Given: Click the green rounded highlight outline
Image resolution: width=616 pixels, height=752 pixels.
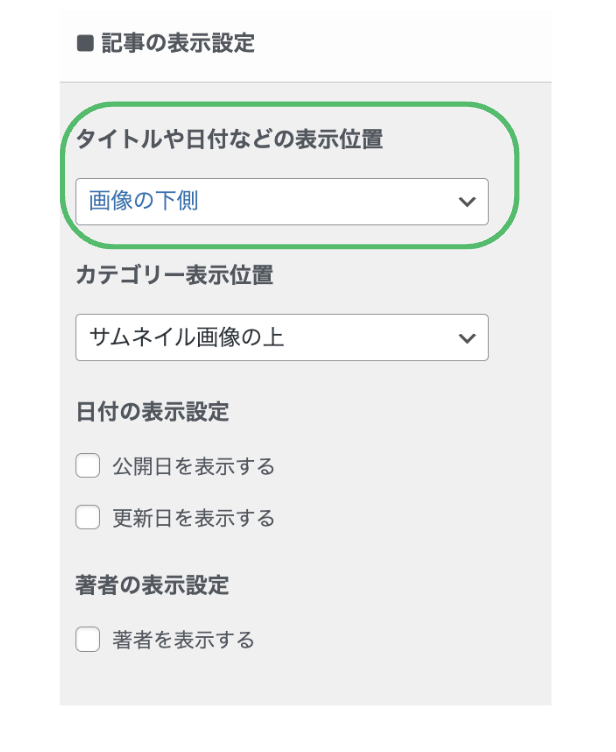Looking at the screenshot, I should (x=300, y=102).
